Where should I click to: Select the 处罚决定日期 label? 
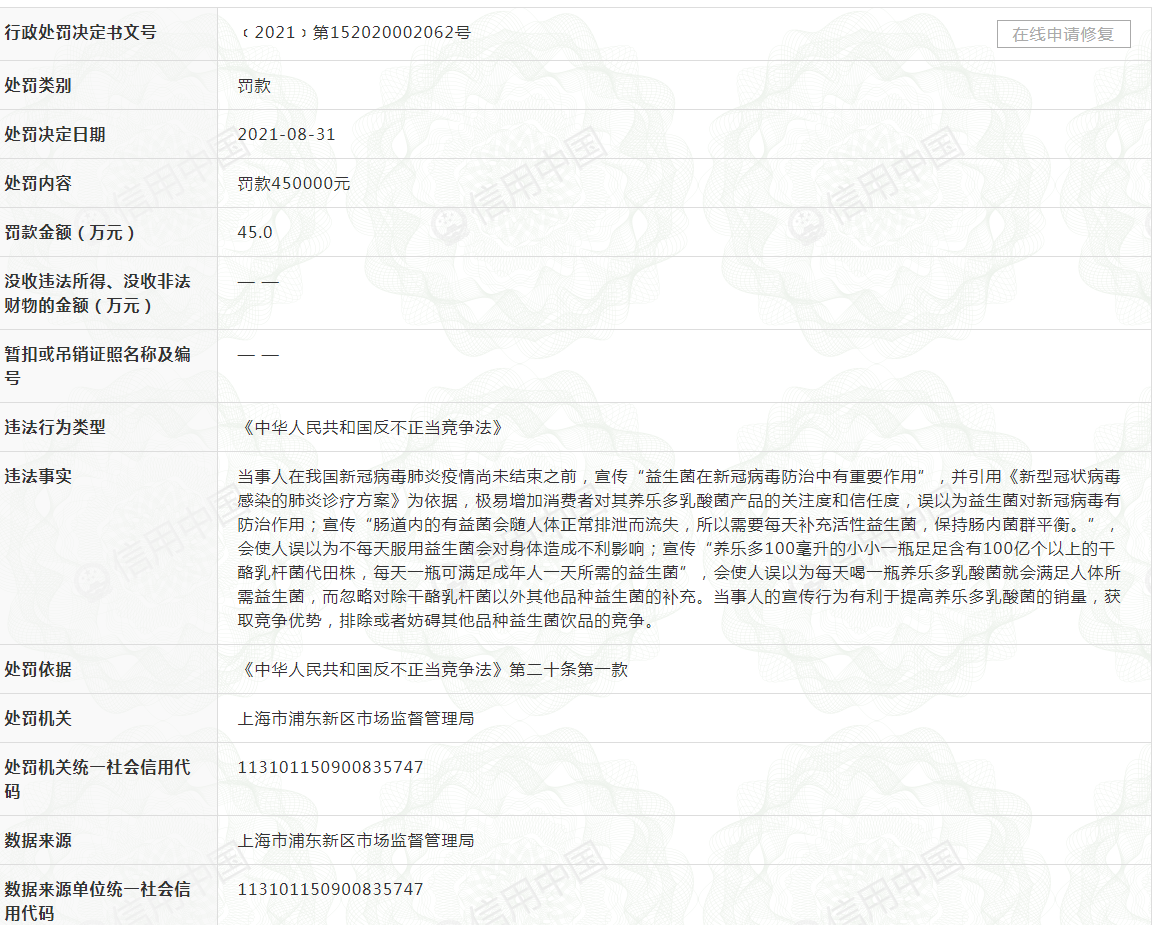(55, 134)
